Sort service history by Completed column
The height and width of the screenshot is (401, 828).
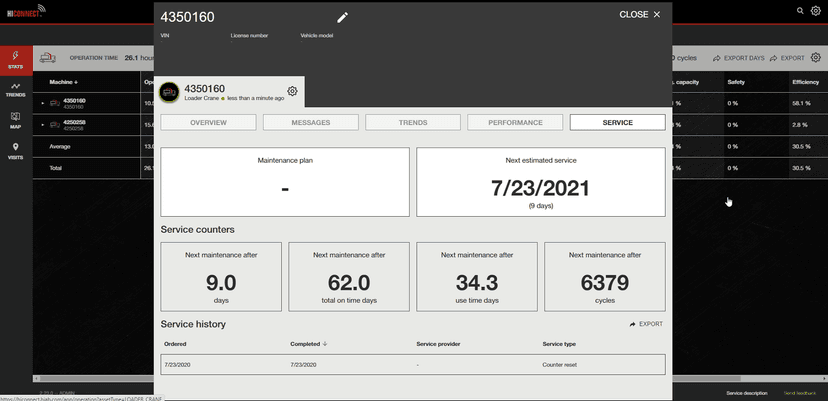[x=305, y=344]
